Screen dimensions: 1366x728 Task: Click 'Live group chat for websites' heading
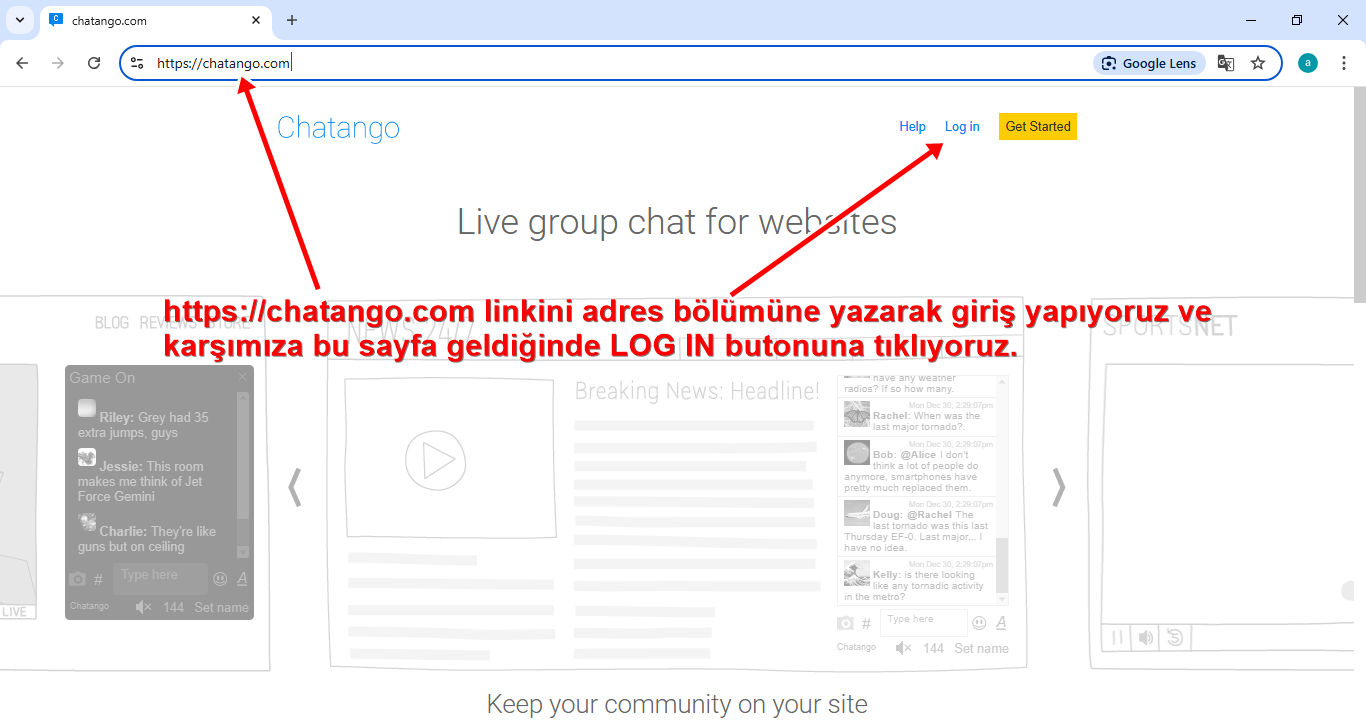[x=677, y=221]
